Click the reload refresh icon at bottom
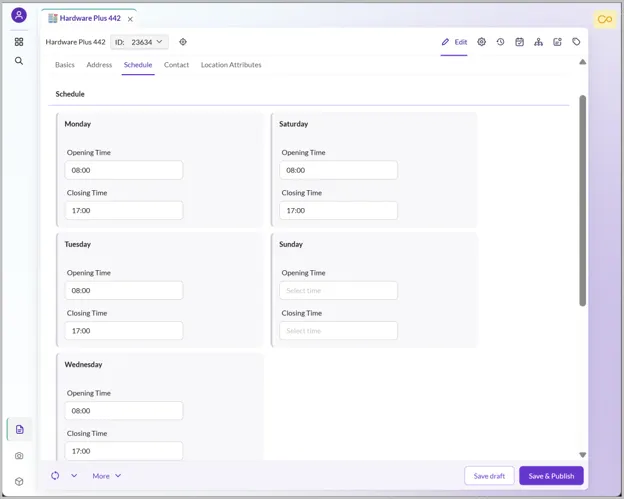This screenshot has width=624, height=499. pyautogui.click(x=55, y=476)
